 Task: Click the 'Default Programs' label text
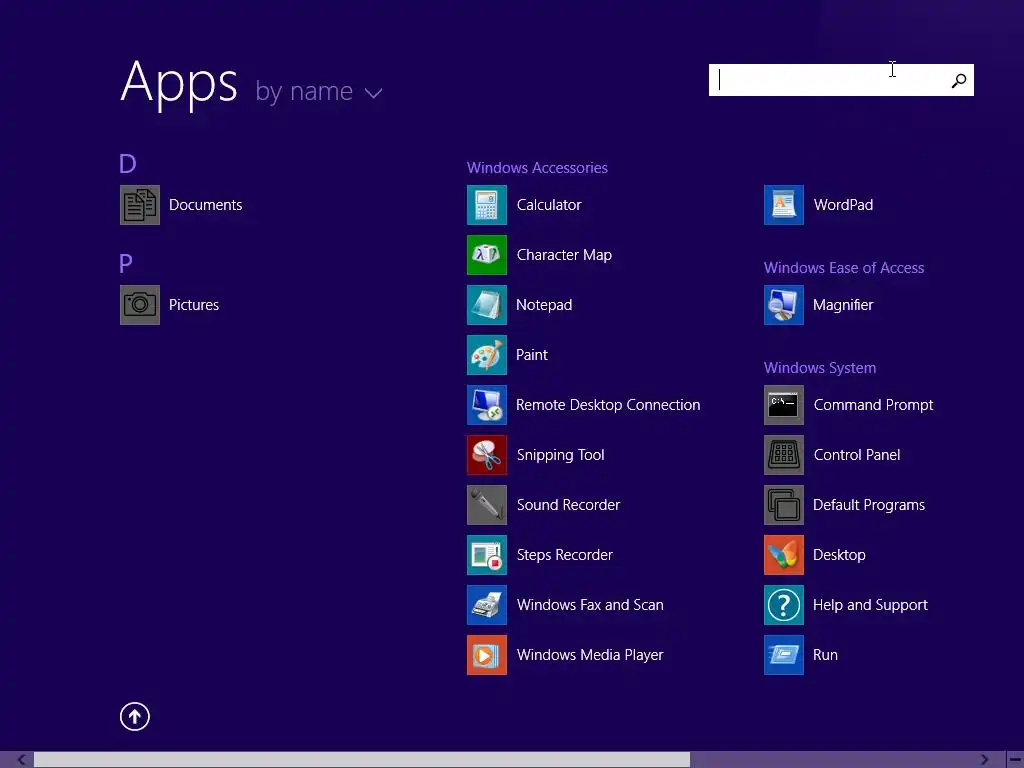pos(869,505)
